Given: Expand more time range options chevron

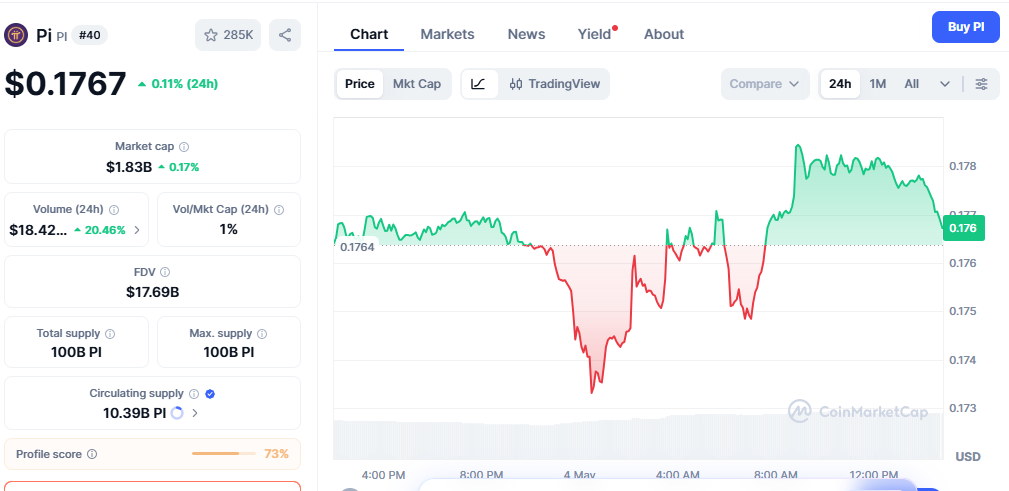Looking at the screenshot, I should click(x=945, y=84).
